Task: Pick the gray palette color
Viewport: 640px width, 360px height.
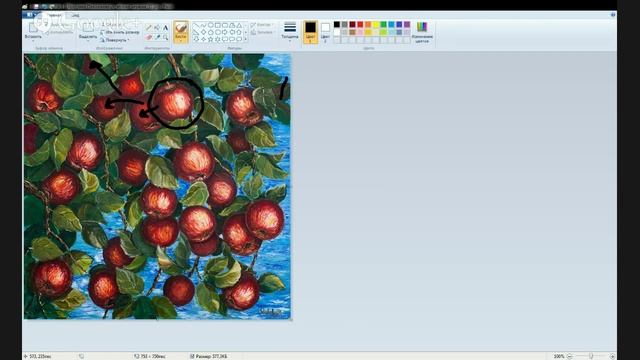Action: click(x=344, y=24)
